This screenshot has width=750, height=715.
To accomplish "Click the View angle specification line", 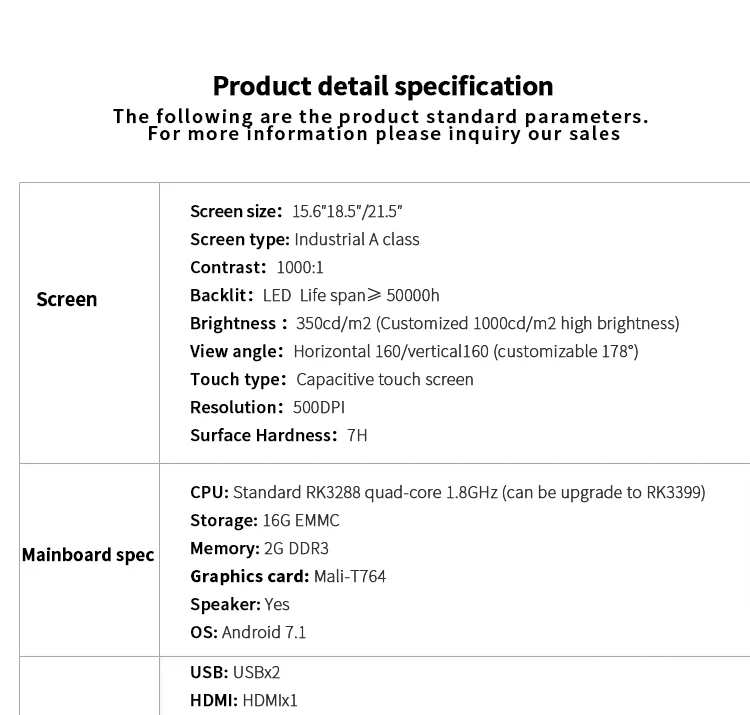I will 414,351.
